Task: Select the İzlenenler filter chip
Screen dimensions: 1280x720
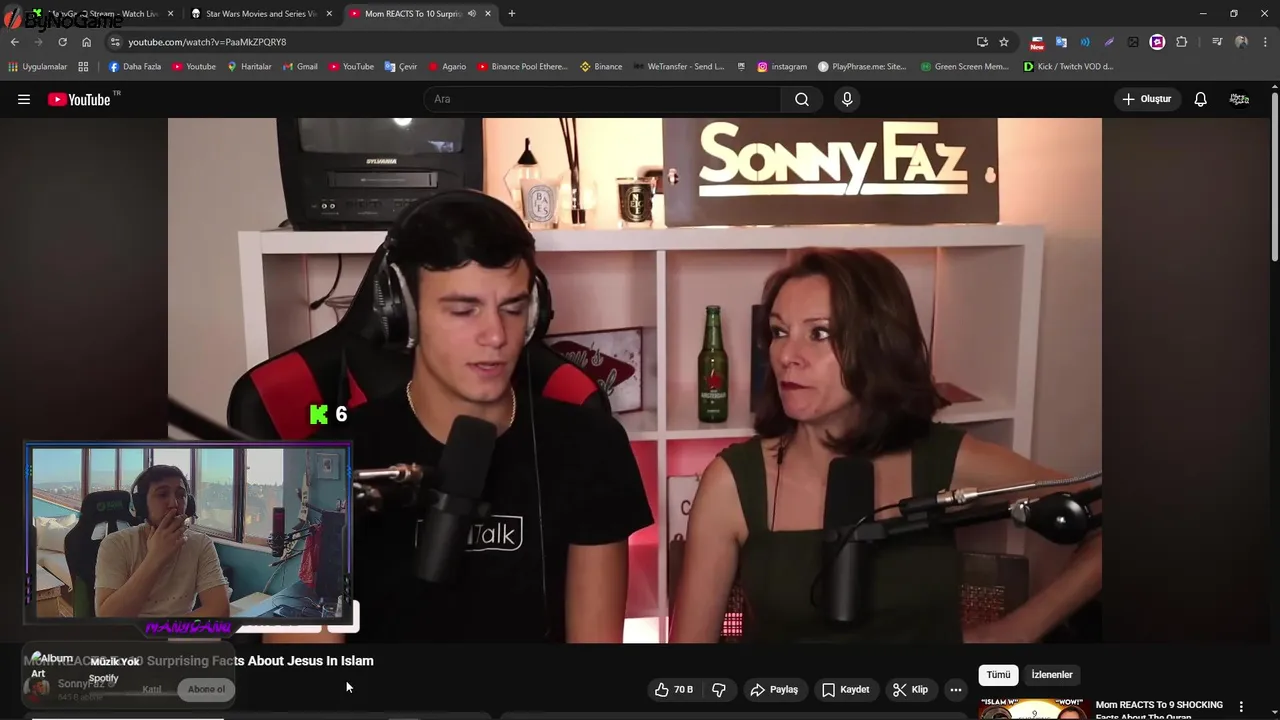Action: point(1051,674)
